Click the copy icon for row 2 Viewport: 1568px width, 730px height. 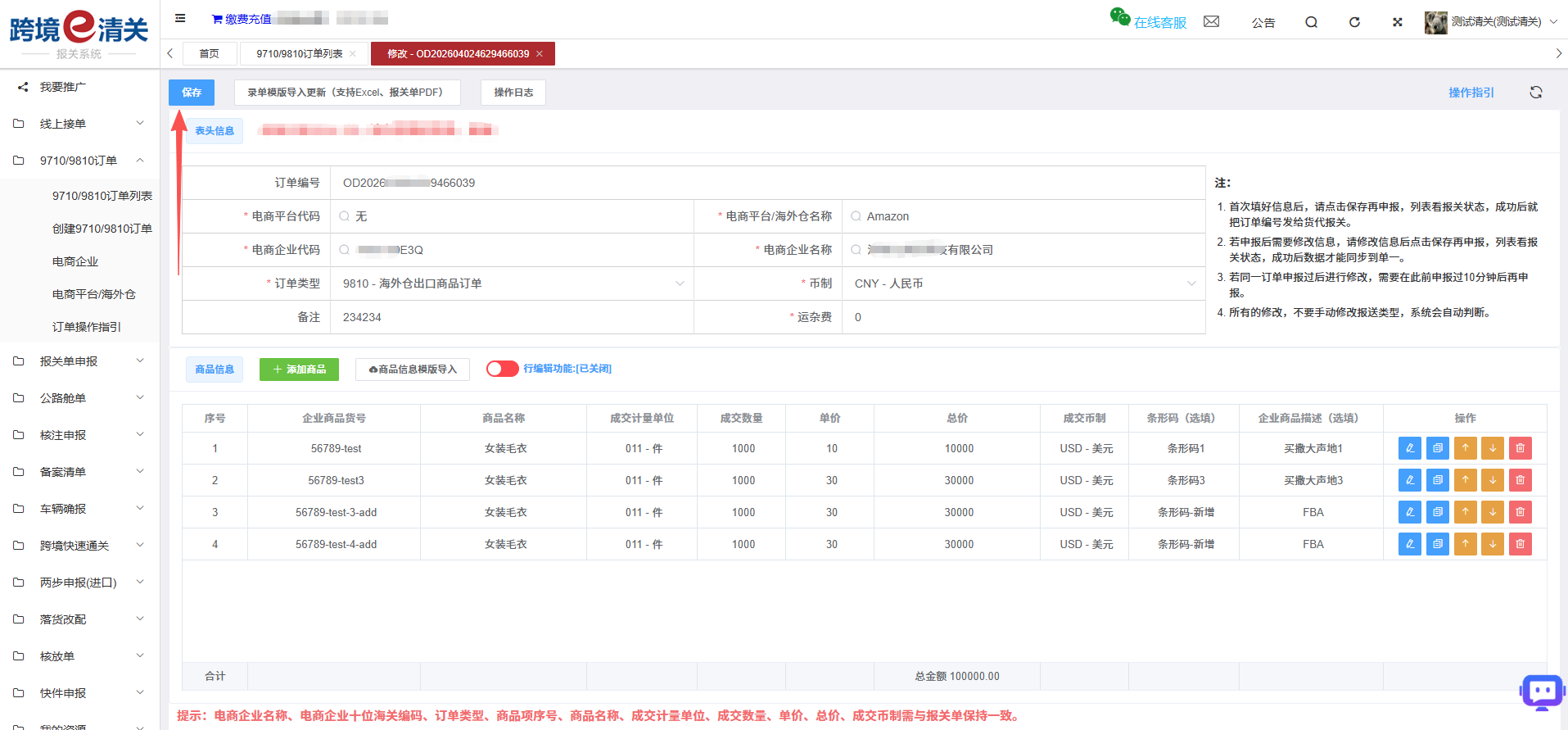pos(1437,480)
